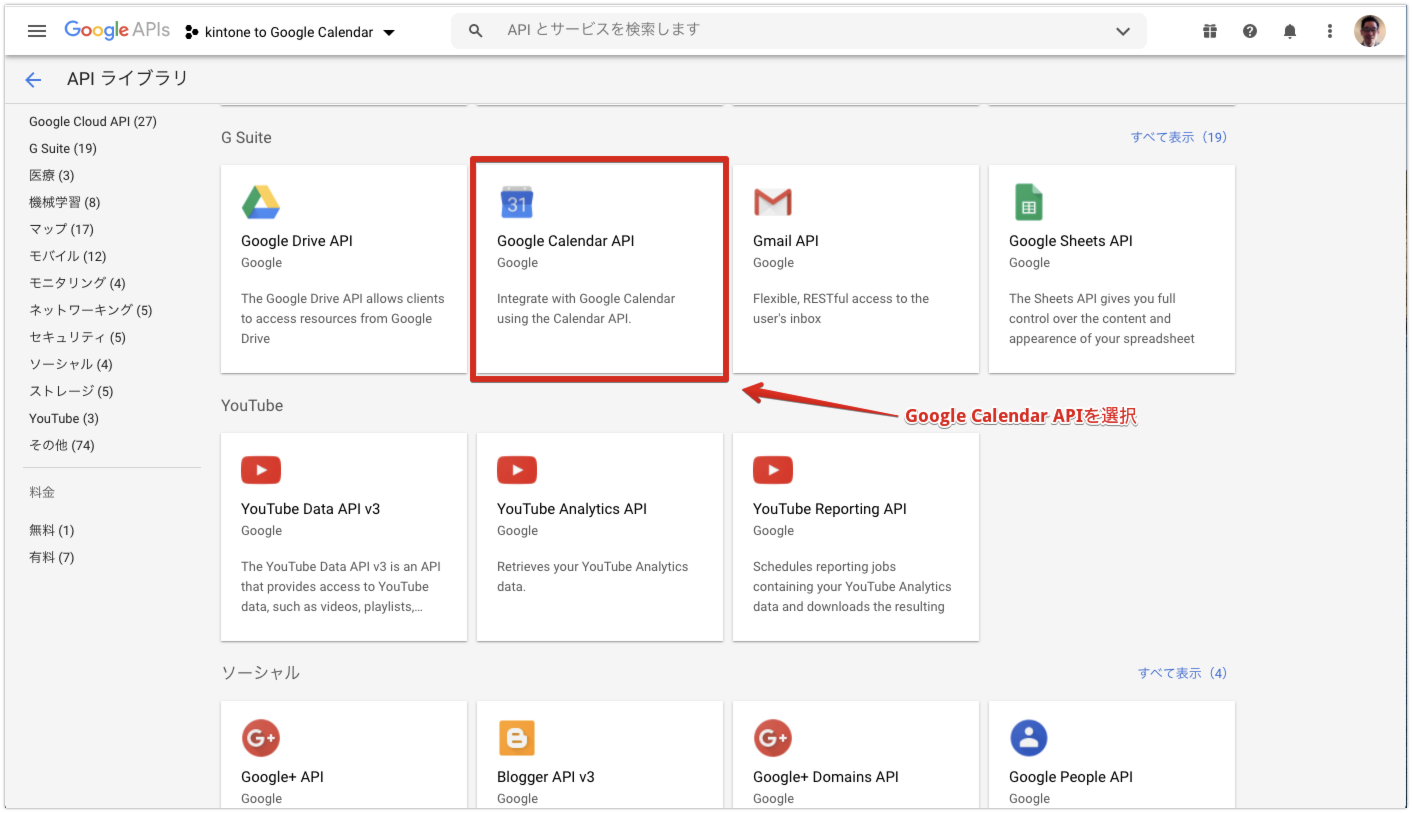Filter by モバイル (12) category
Viewport: 1412px width, 813px height.
point(68,256)
